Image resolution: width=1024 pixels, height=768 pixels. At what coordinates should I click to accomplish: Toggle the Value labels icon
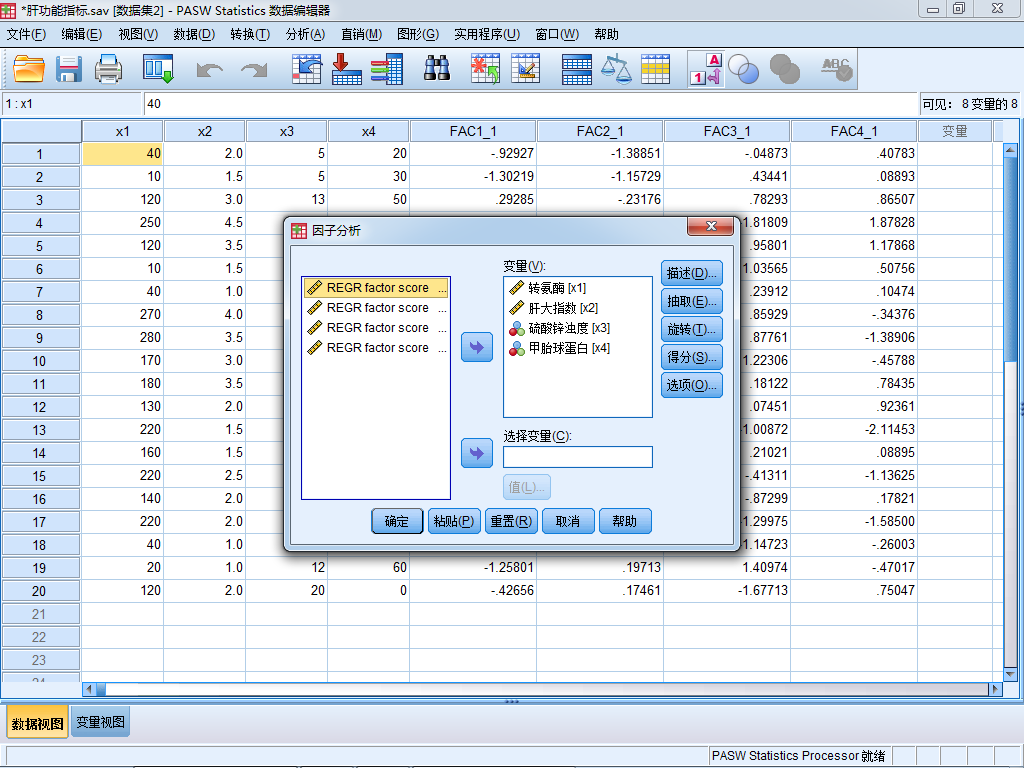pos(706,69)
